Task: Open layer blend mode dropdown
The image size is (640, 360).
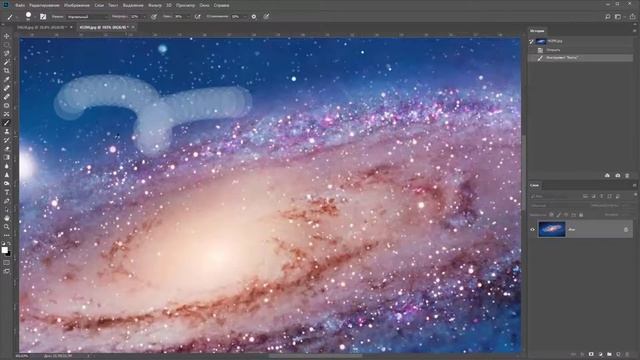Action: point(559,205)
